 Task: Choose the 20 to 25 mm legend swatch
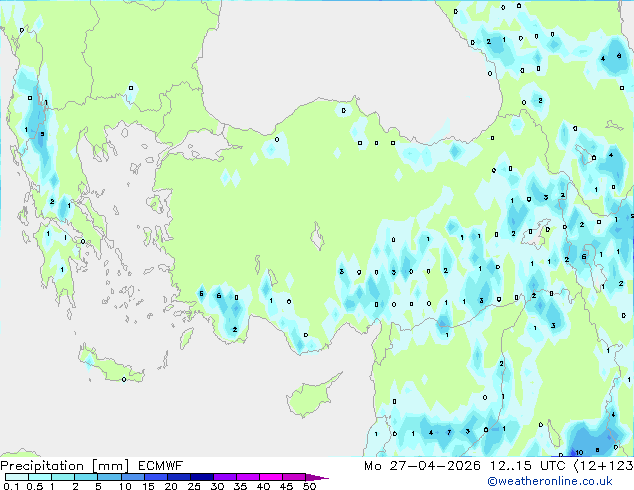tap(179, 477)
